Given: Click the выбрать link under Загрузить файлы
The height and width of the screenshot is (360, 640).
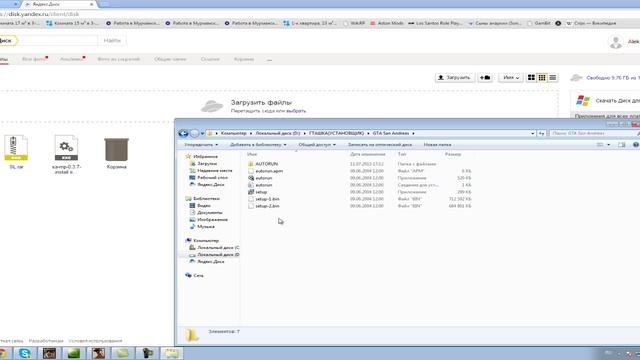Looking at the screenshot, I should (x=296, y=111).
